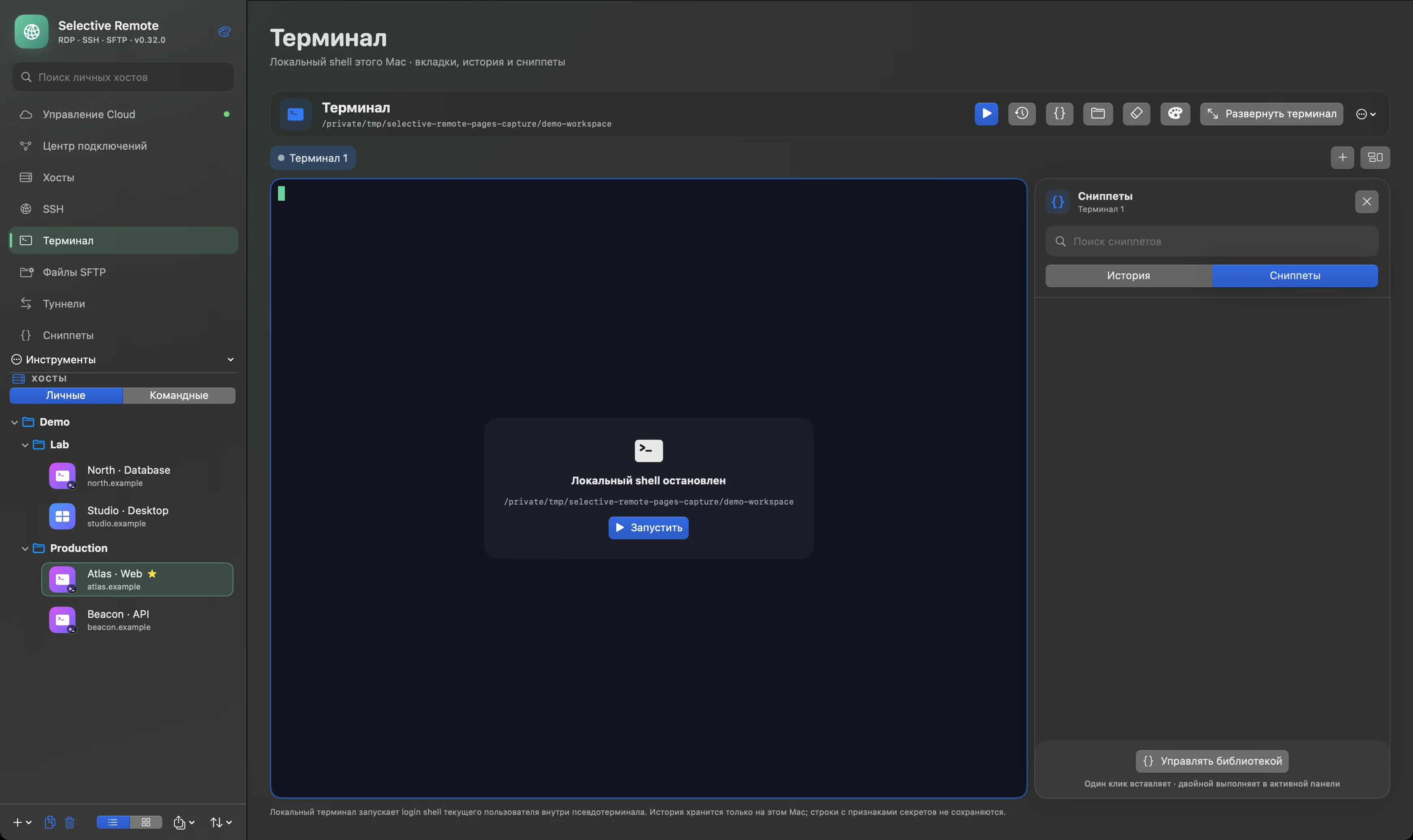Viewport: 1413px width, 840px height.
Task: Click the Запустить button
Action: (649, 528)
